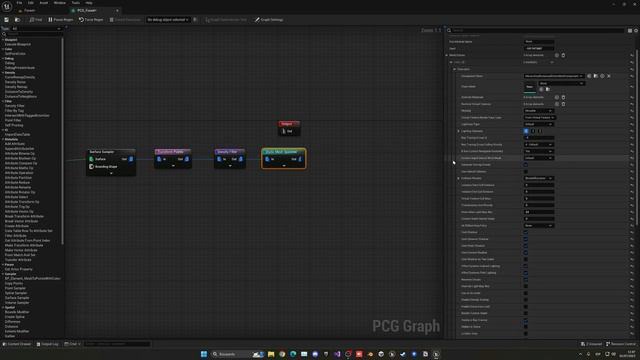Image resolution: width=640 pixels, height=360 pixels.
Task: Open the Edit menu
Action: (x=31, y=3)
